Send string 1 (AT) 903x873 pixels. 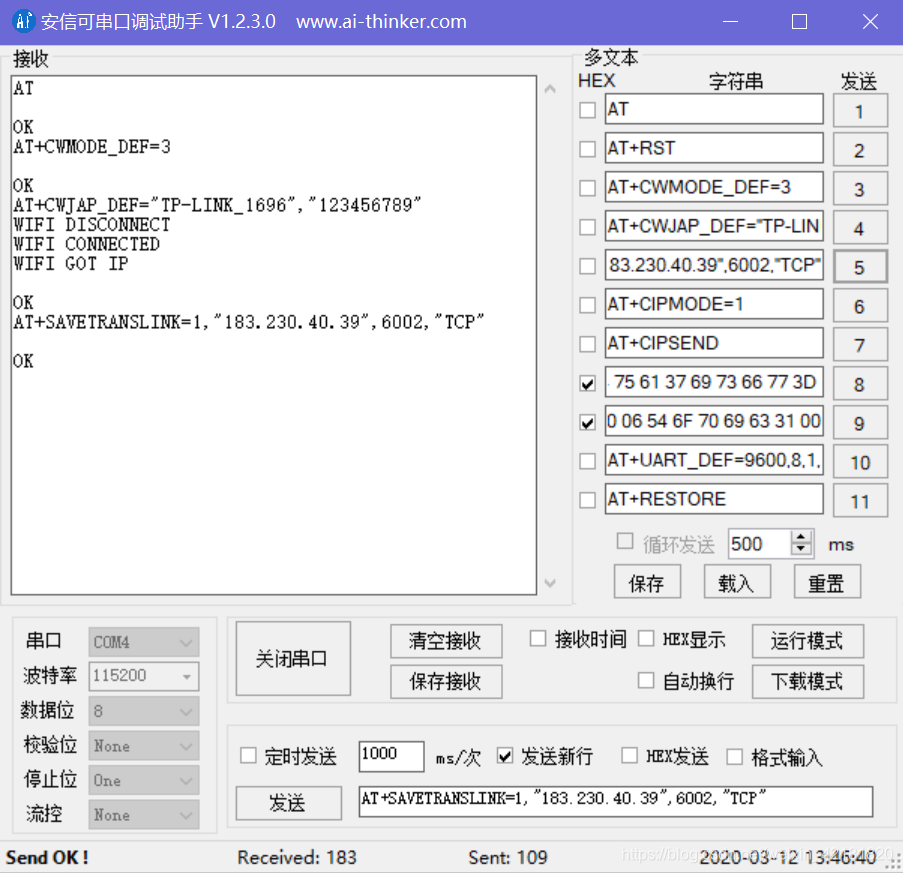[x=860, y=111]
